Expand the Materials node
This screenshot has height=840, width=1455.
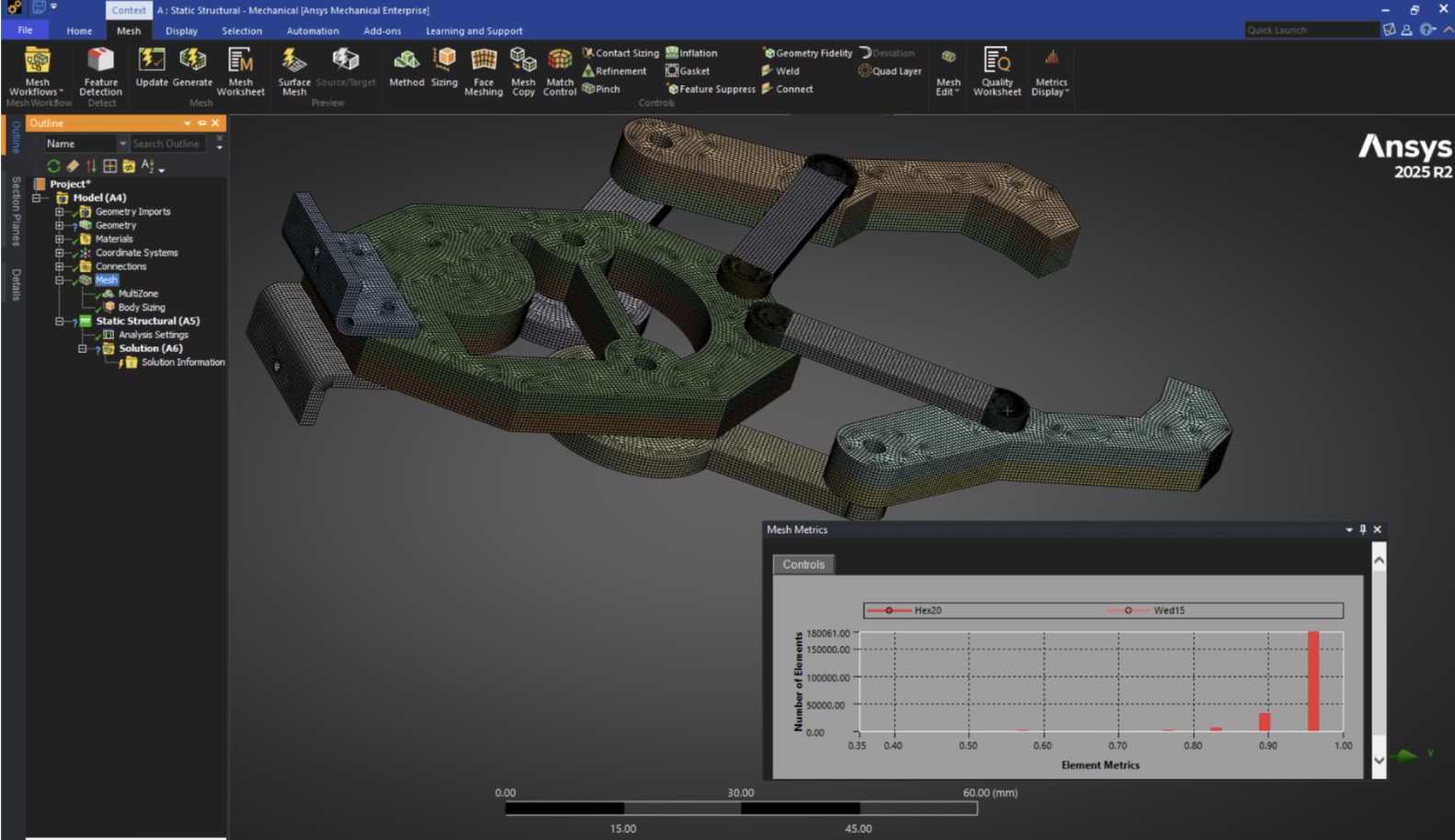tap(59, 239)
